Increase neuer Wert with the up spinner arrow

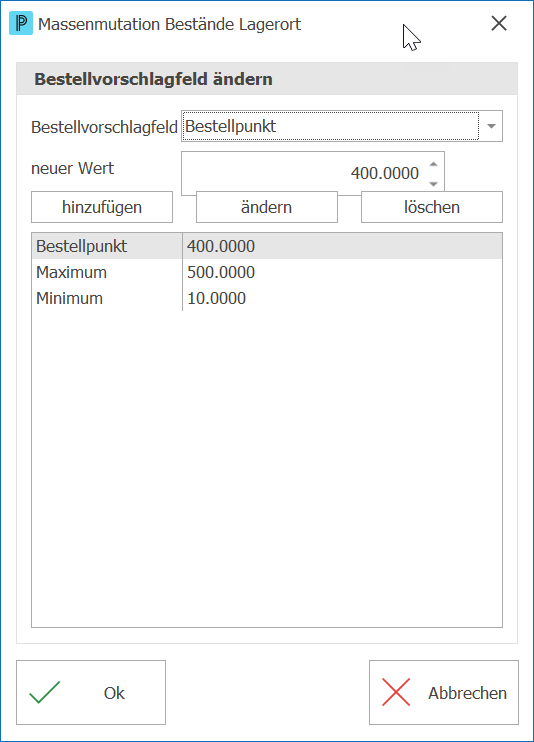click(433, 164)
